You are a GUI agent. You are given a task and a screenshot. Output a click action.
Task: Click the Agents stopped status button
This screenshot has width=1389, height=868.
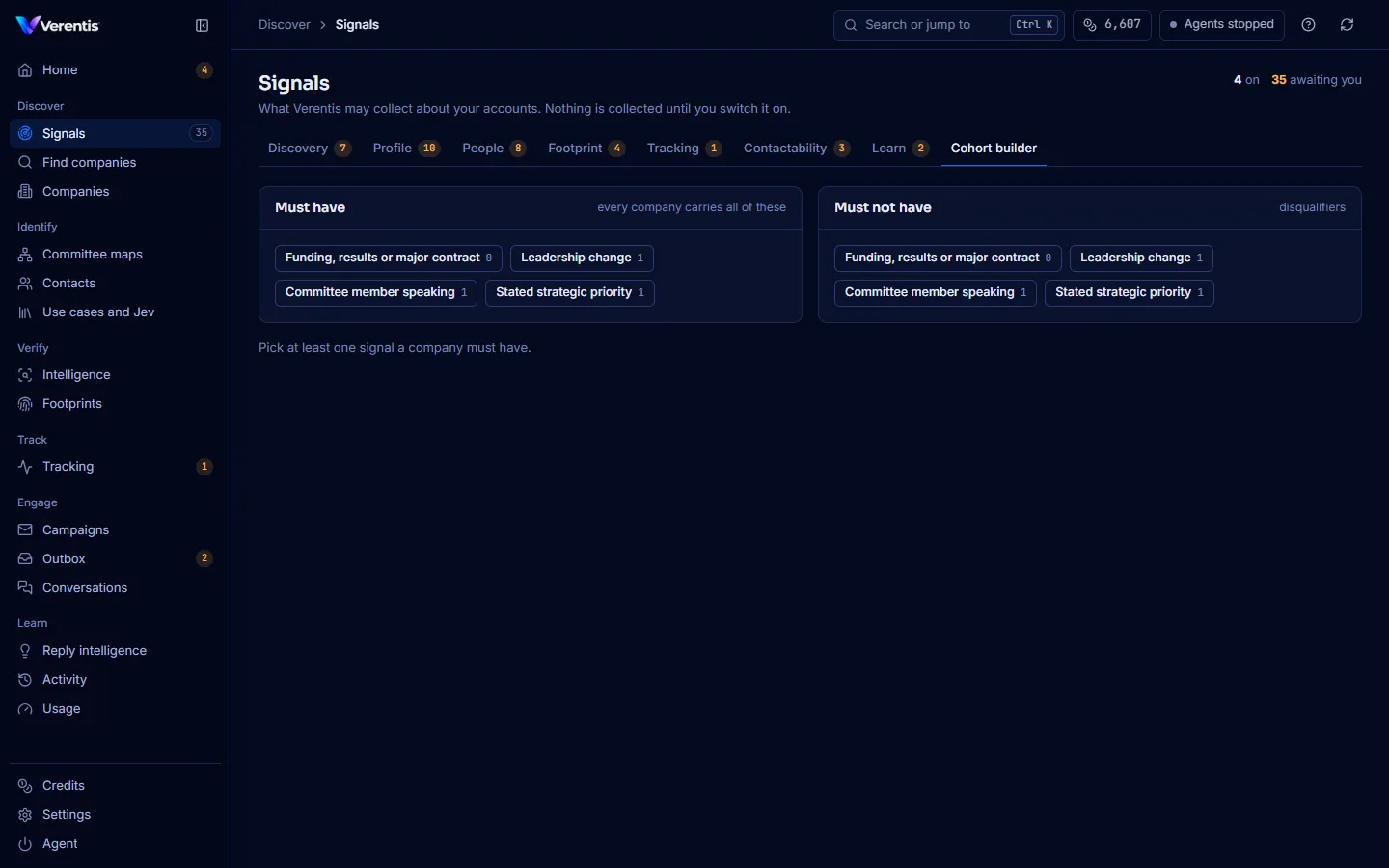(1222, 25)
